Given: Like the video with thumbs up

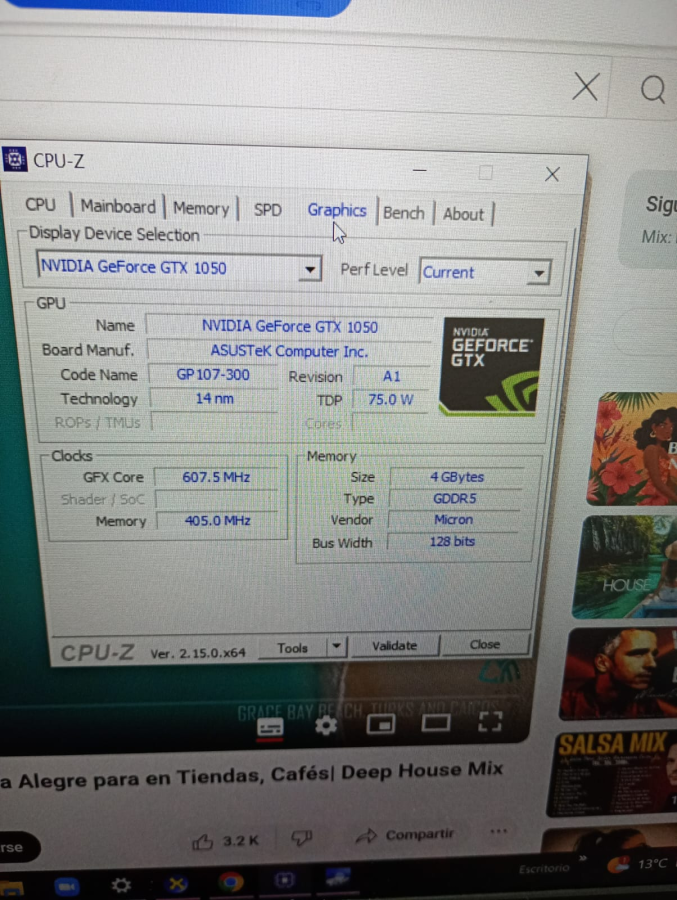Looking at the screenshot, I should pos(206,840).
